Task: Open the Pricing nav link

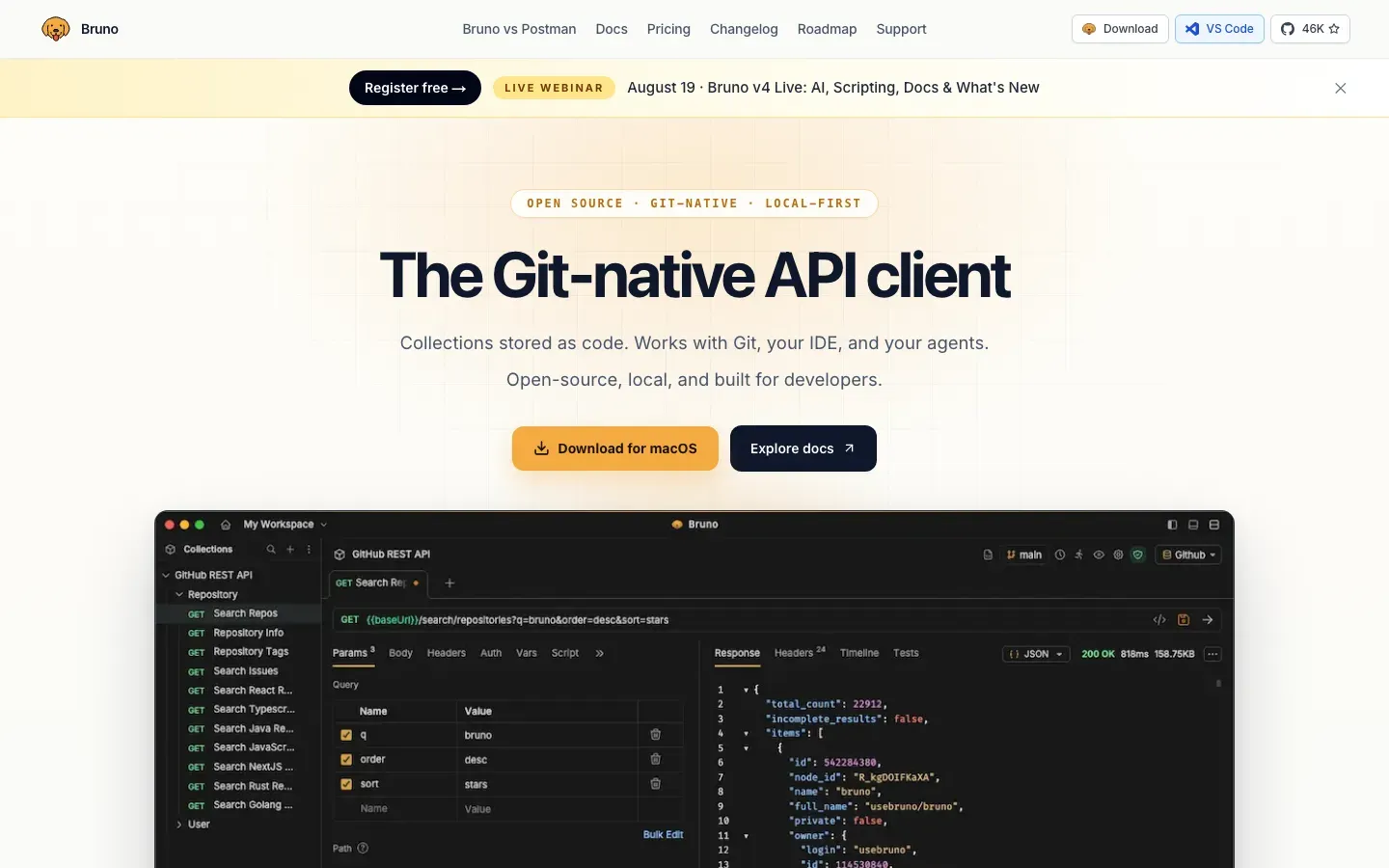Action: click(668, 29)
